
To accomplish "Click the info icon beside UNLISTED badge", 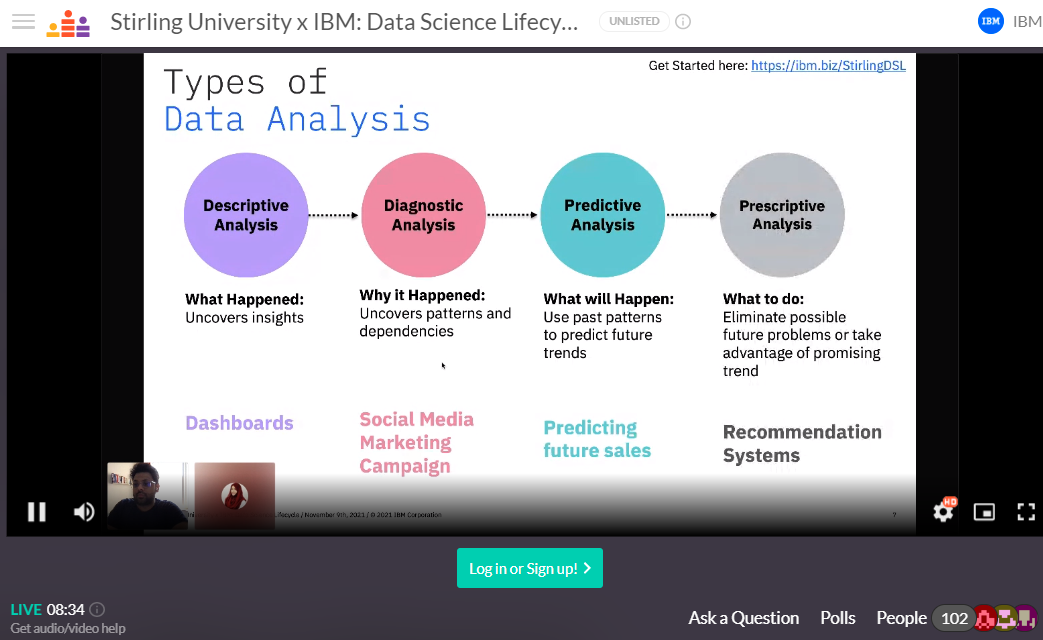I will [683, 21].
